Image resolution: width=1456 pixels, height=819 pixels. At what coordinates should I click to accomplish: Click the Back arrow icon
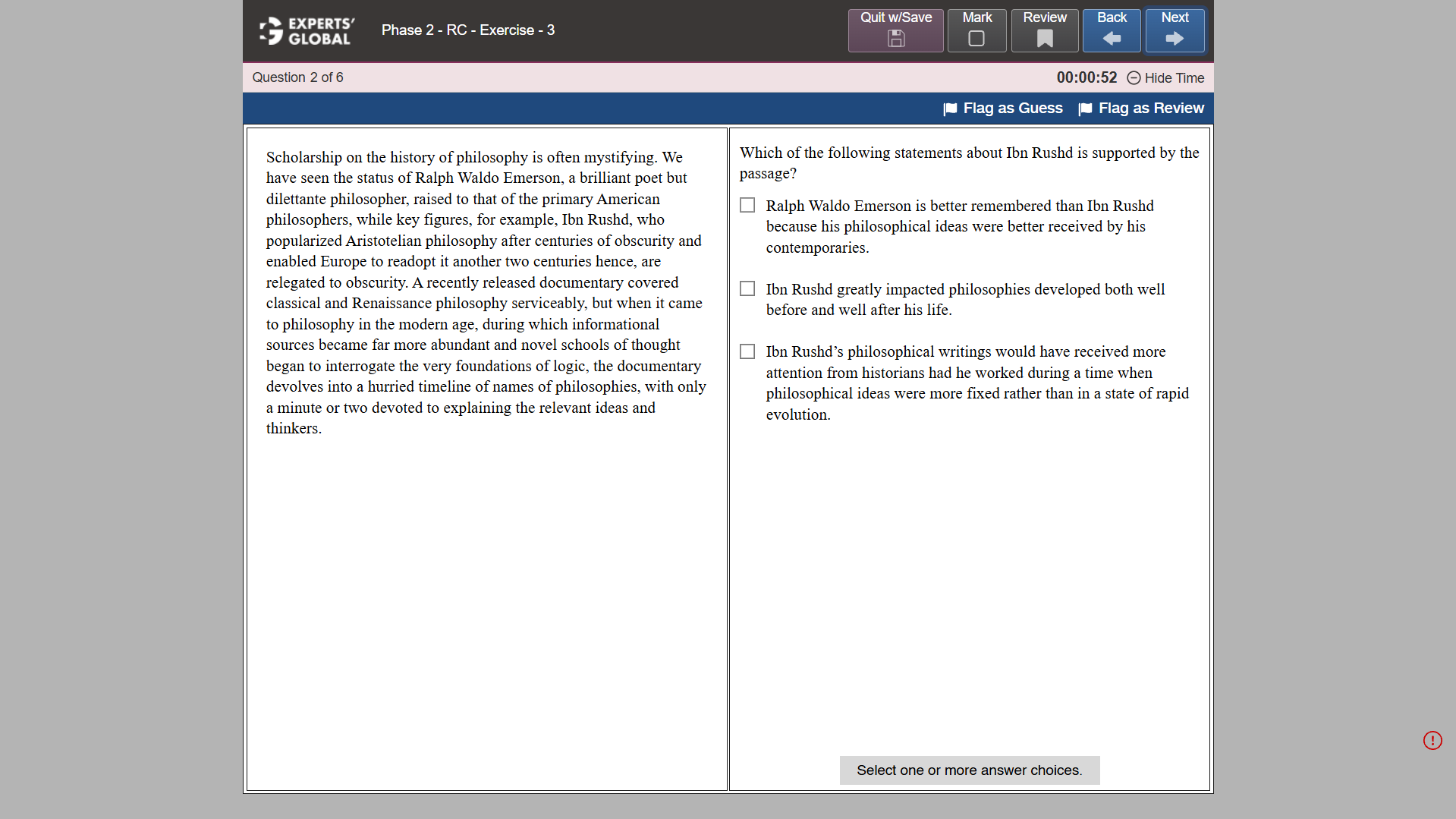pyautogui.click(x=1111, y=38)
